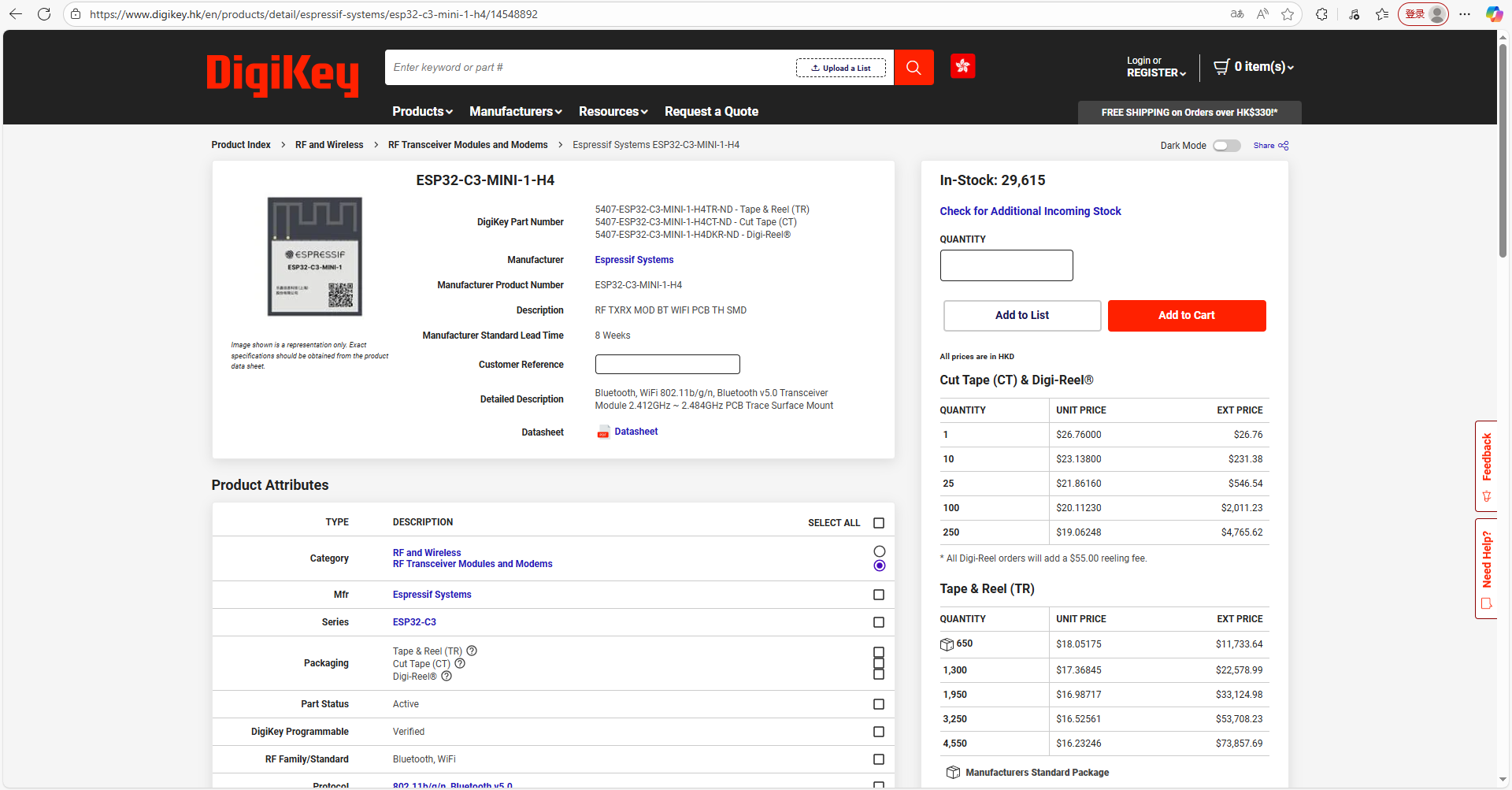Click the free shipping banner
1512x790 pixels.
pyautogui.click(x=1189, y=113)
